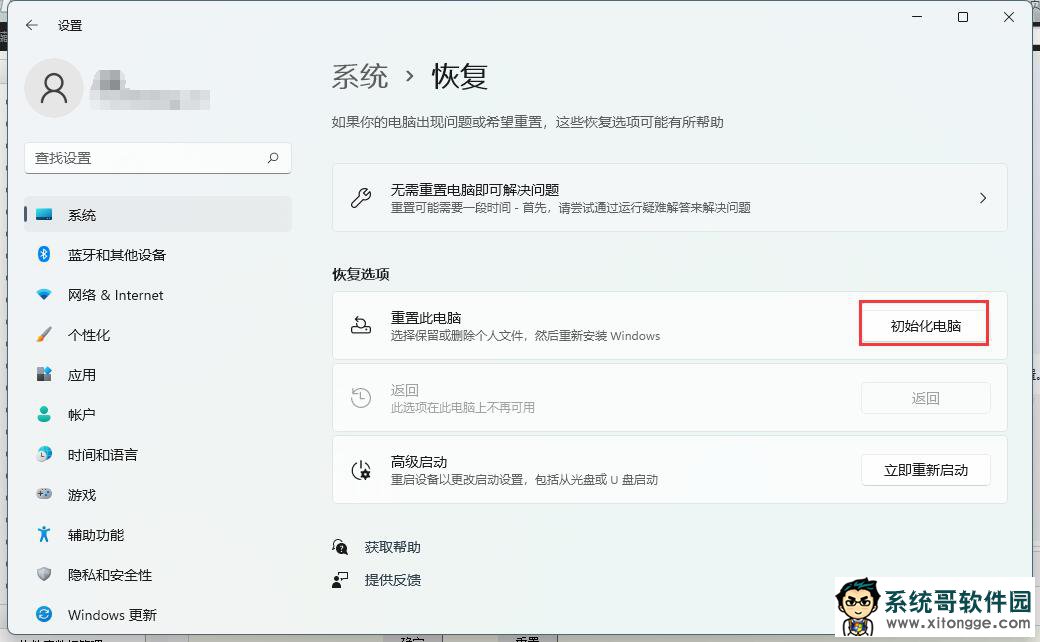Select 应用 in the sidebar
1040x642 pixels.
pyautogui.click(x=158, y=375)
